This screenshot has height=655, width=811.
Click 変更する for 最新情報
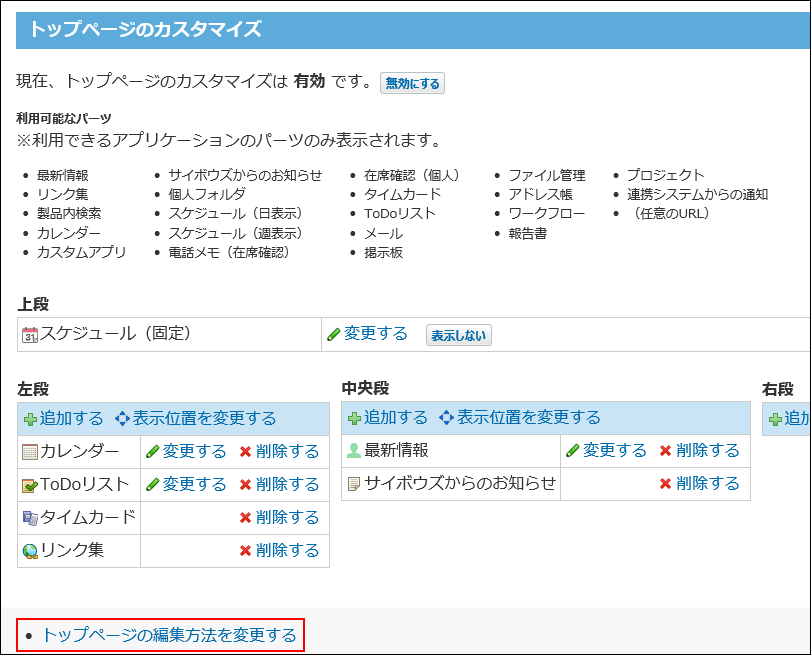615,450
